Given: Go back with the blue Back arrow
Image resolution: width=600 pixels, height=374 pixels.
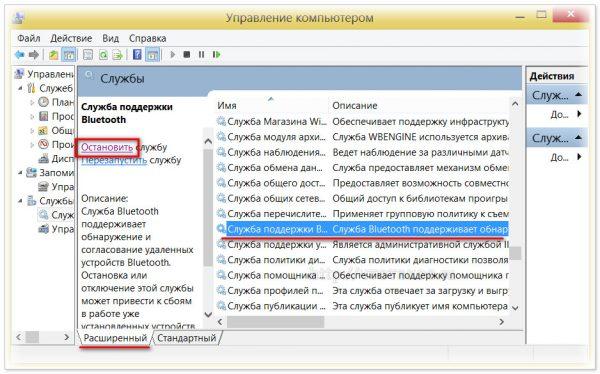Looking at the screenshot, I should point(20,55).
